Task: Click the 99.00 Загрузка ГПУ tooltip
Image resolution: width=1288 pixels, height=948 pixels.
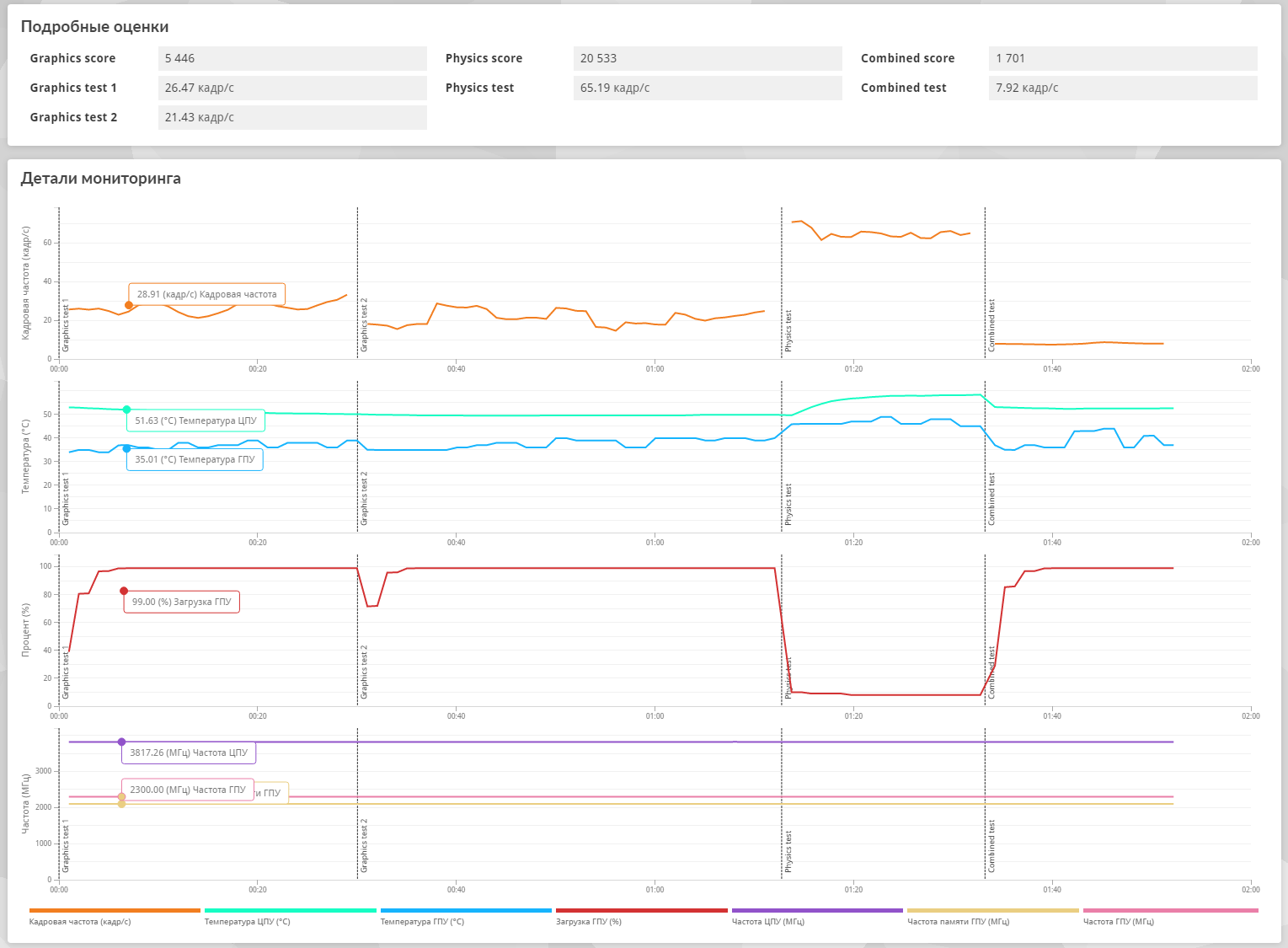Action: (181, 602)
